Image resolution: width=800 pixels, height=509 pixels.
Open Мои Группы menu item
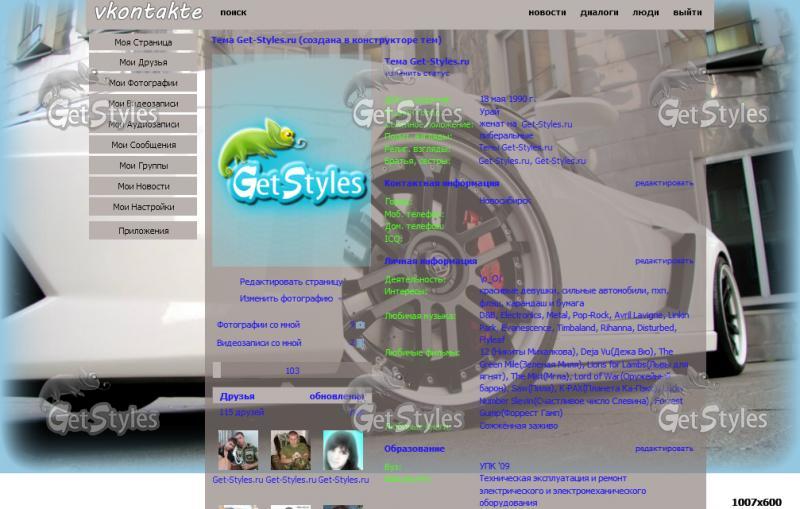coord(143,166)
